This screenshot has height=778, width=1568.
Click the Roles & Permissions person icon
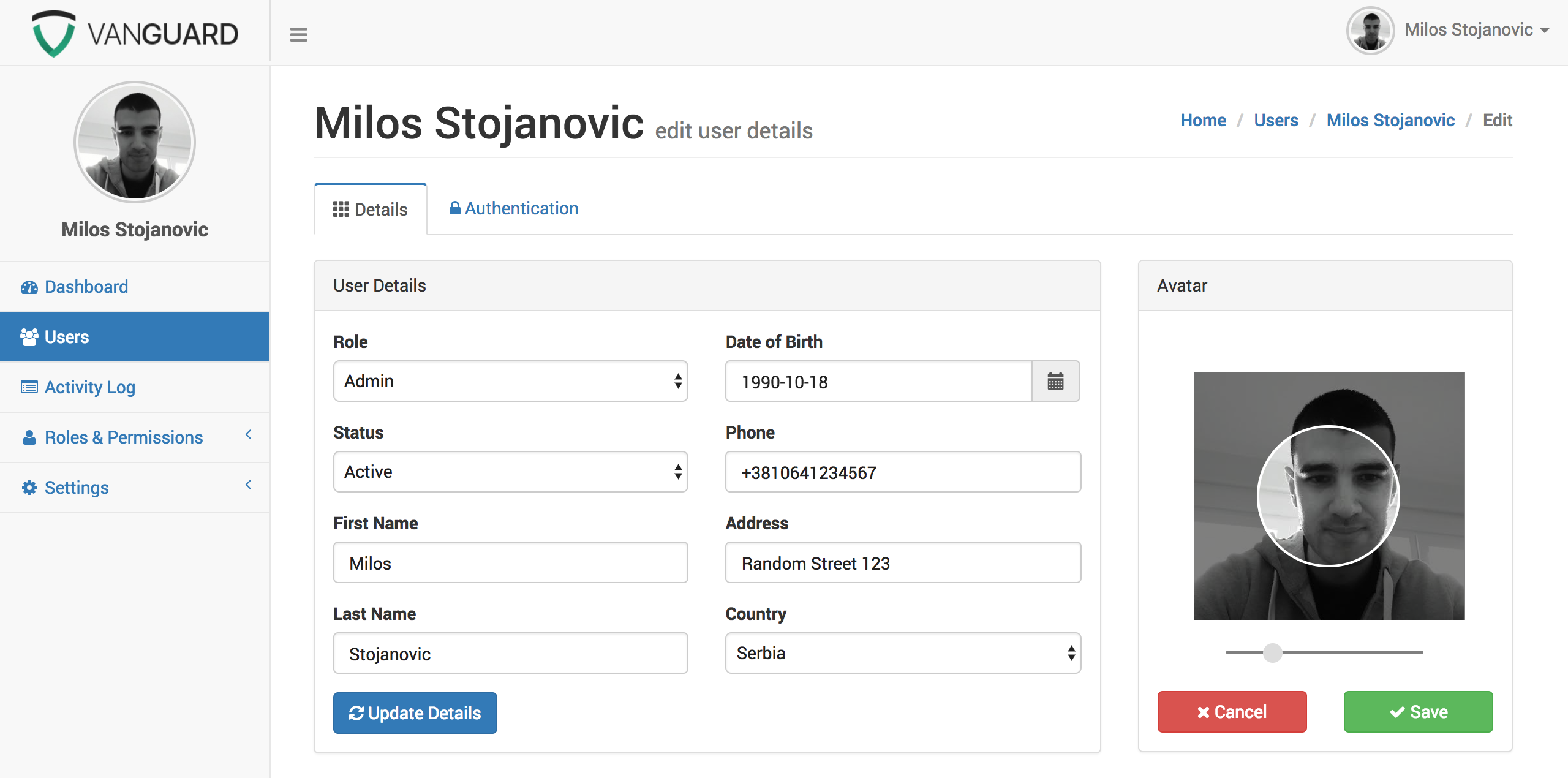29,437
